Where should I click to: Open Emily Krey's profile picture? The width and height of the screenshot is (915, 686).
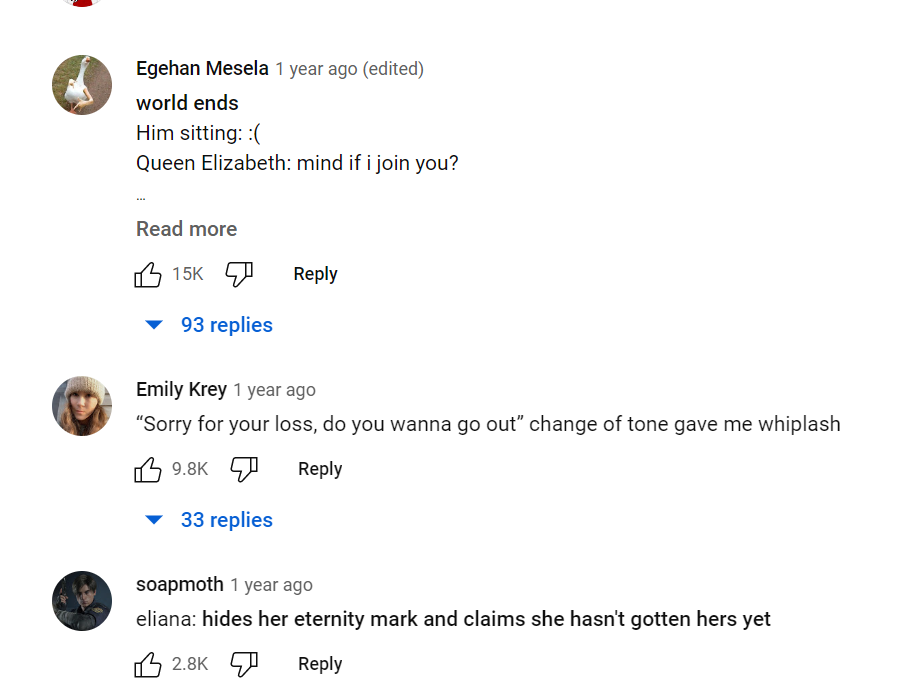click(x=82, y=406)
